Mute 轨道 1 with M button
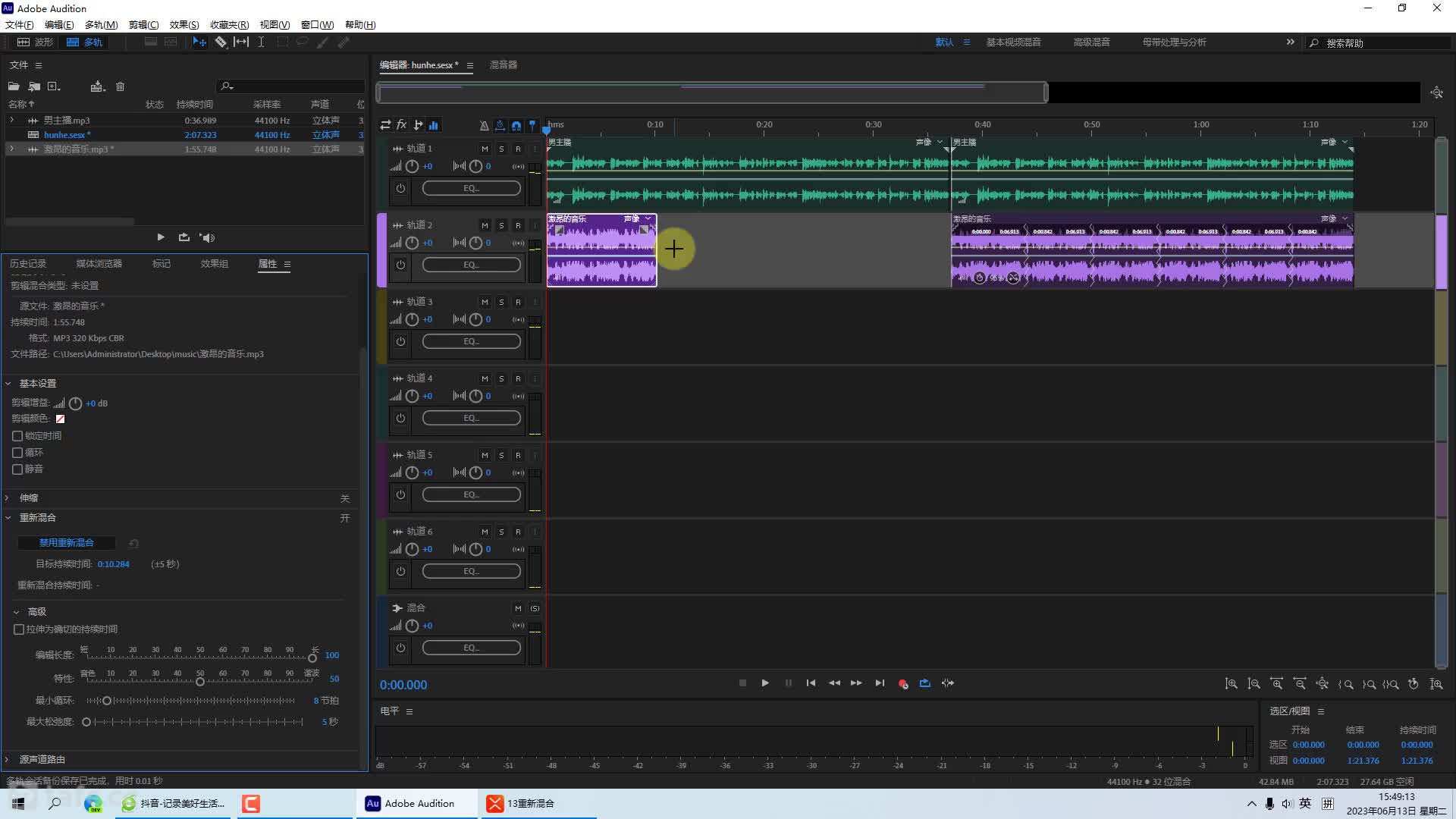Image resolution: width=1456 pixels, height=819 pixels. pos(485,149)
